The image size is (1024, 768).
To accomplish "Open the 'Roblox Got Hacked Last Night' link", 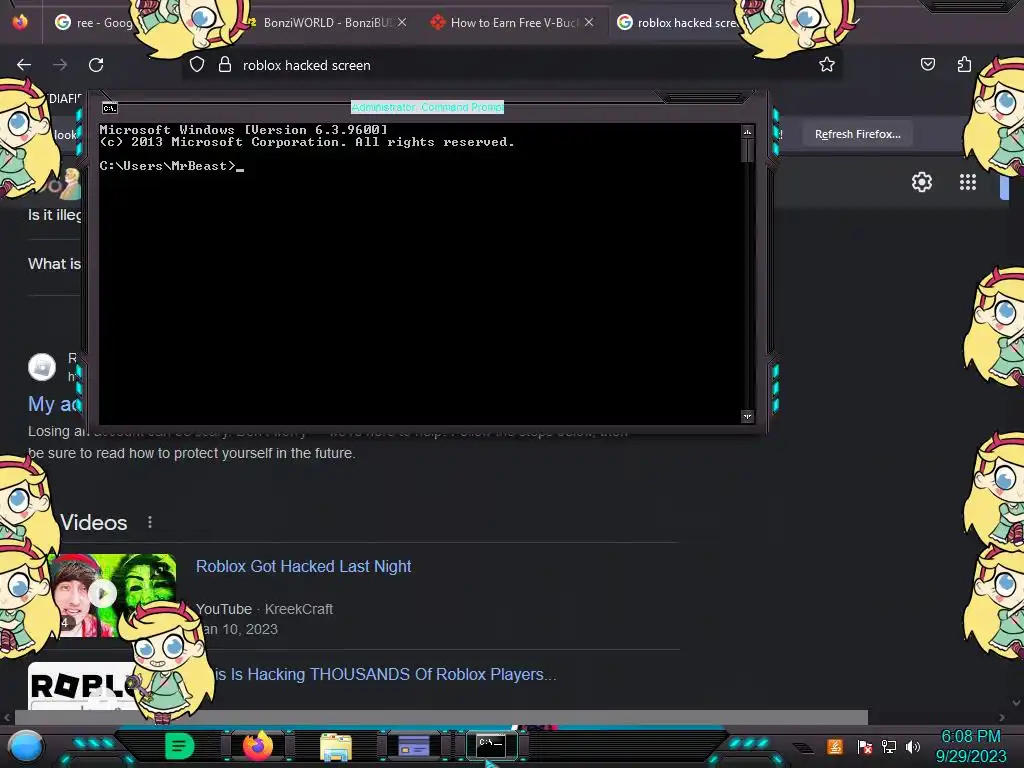I will tap(304, 566).
